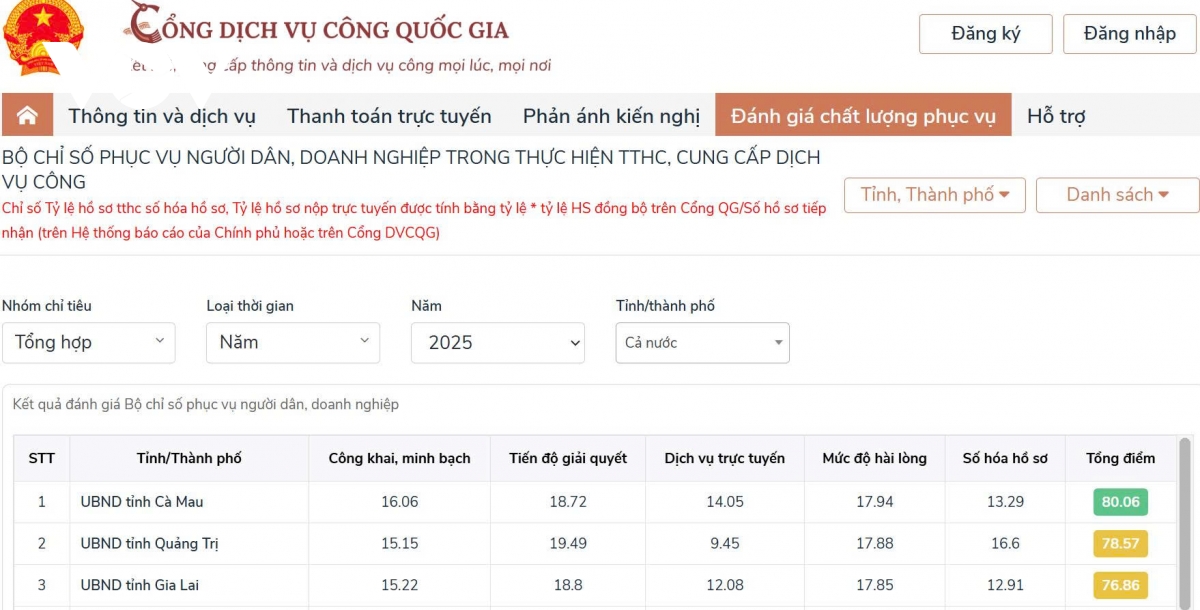Expand the Cả nước province selector
The height and width of the screenshot is (610, 1200).
703,342
